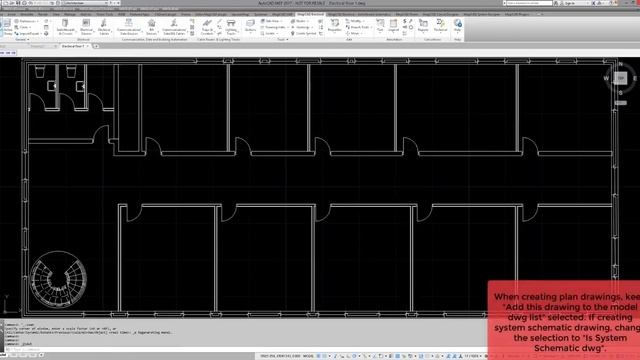640x360 pixels.
Task: Select the Electrical Cables tool
Action: click(x=104, y=27)
